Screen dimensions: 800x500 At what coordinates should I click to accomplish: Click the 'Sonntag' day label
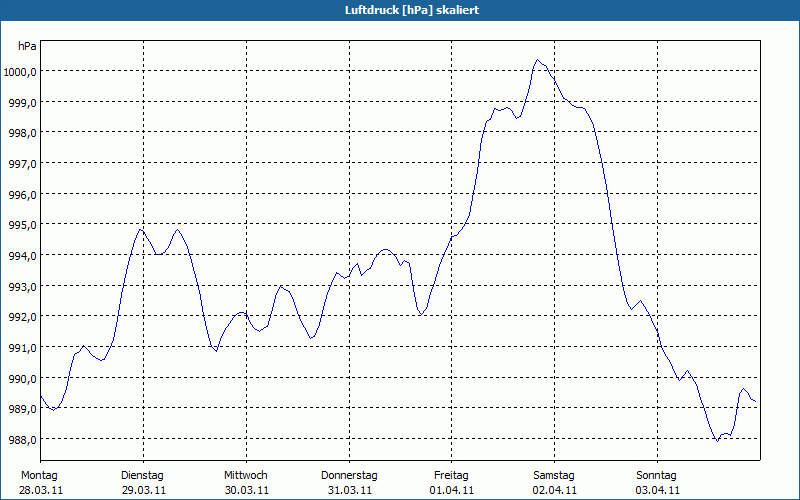point(656,476)
